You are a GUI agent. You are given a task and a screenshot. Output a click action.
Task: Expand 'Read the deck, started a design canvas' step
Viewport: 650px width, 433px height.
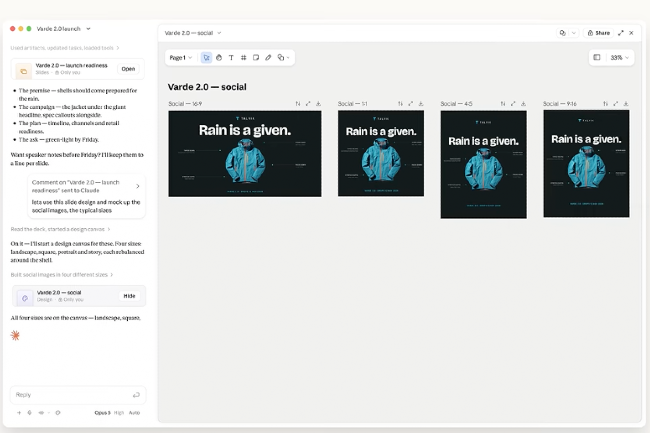pos(61,229)
